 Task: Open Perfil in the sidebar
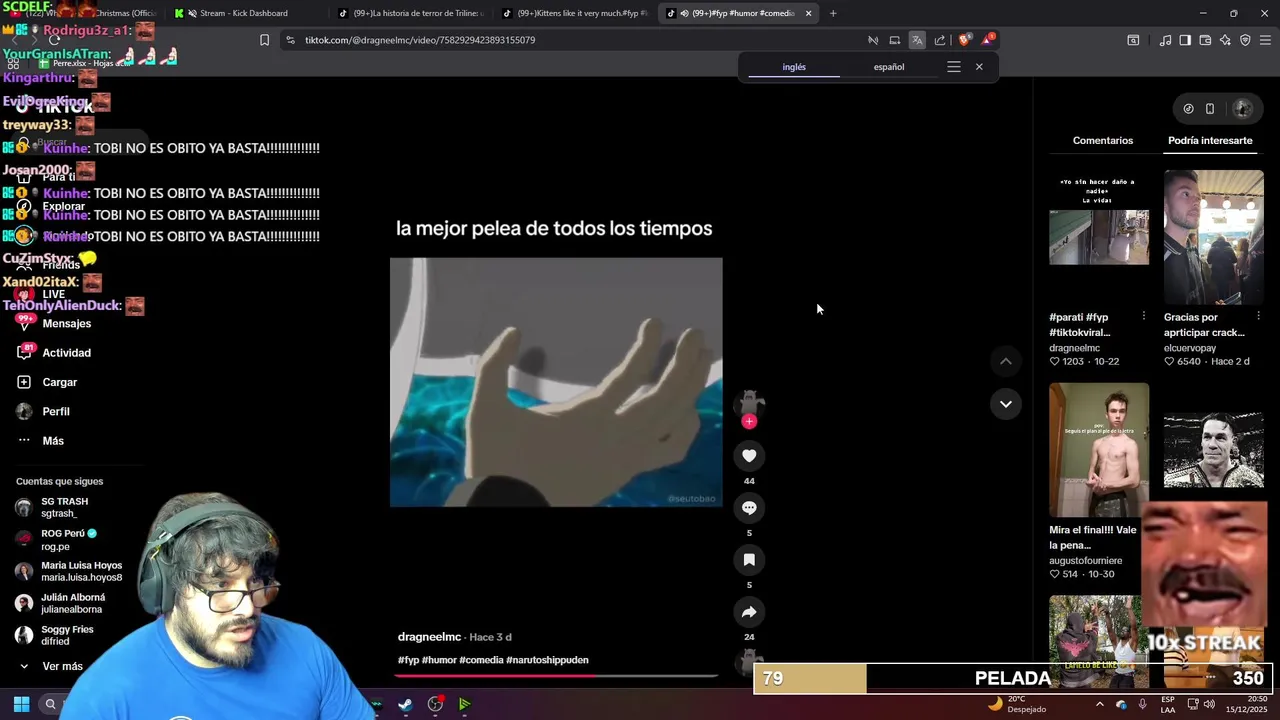pyautogui.click(x=56, y=412)
